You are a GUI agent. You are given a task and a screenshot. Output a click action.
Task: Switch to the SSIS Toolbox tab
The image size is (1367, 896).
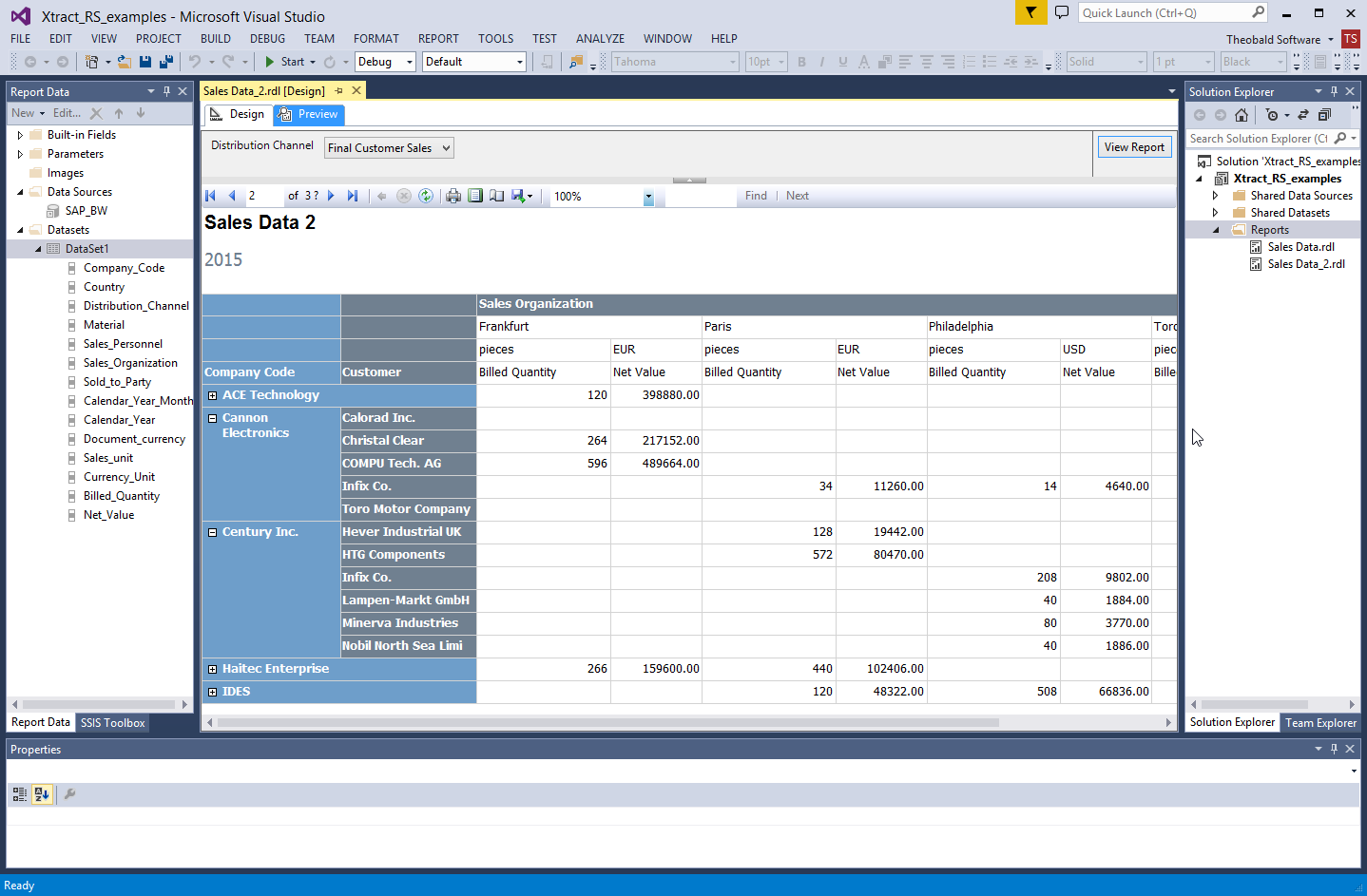113,723
